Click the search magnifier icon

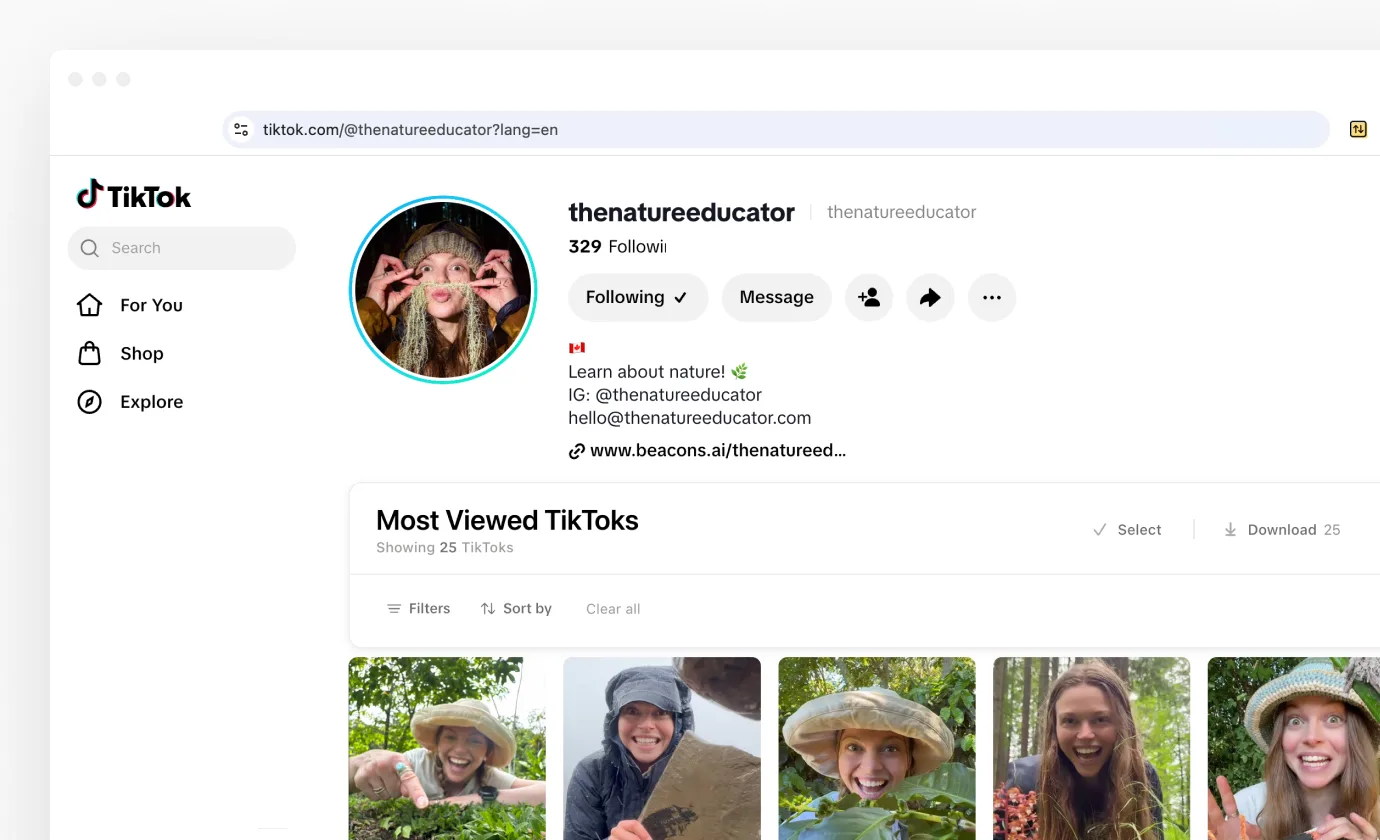(x=90, y=248)
